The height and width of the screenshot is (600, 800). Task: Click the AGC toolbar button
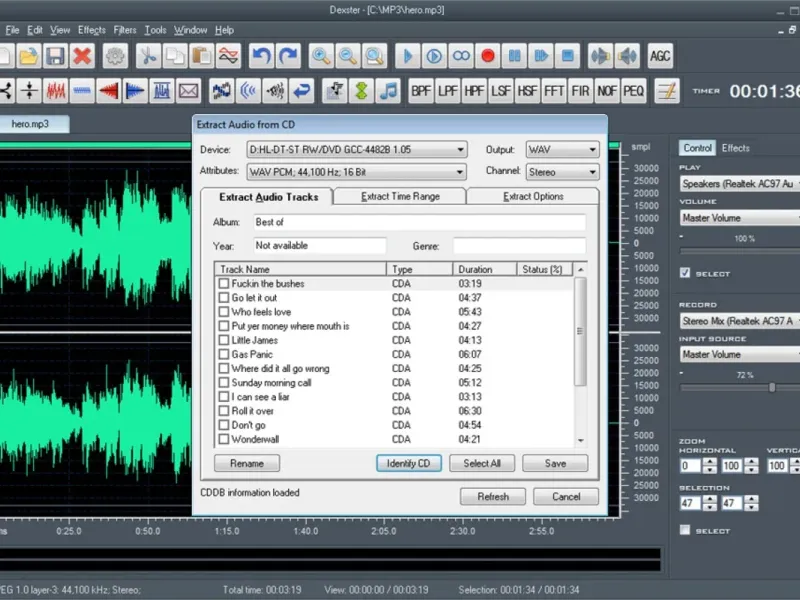[660, 56]
